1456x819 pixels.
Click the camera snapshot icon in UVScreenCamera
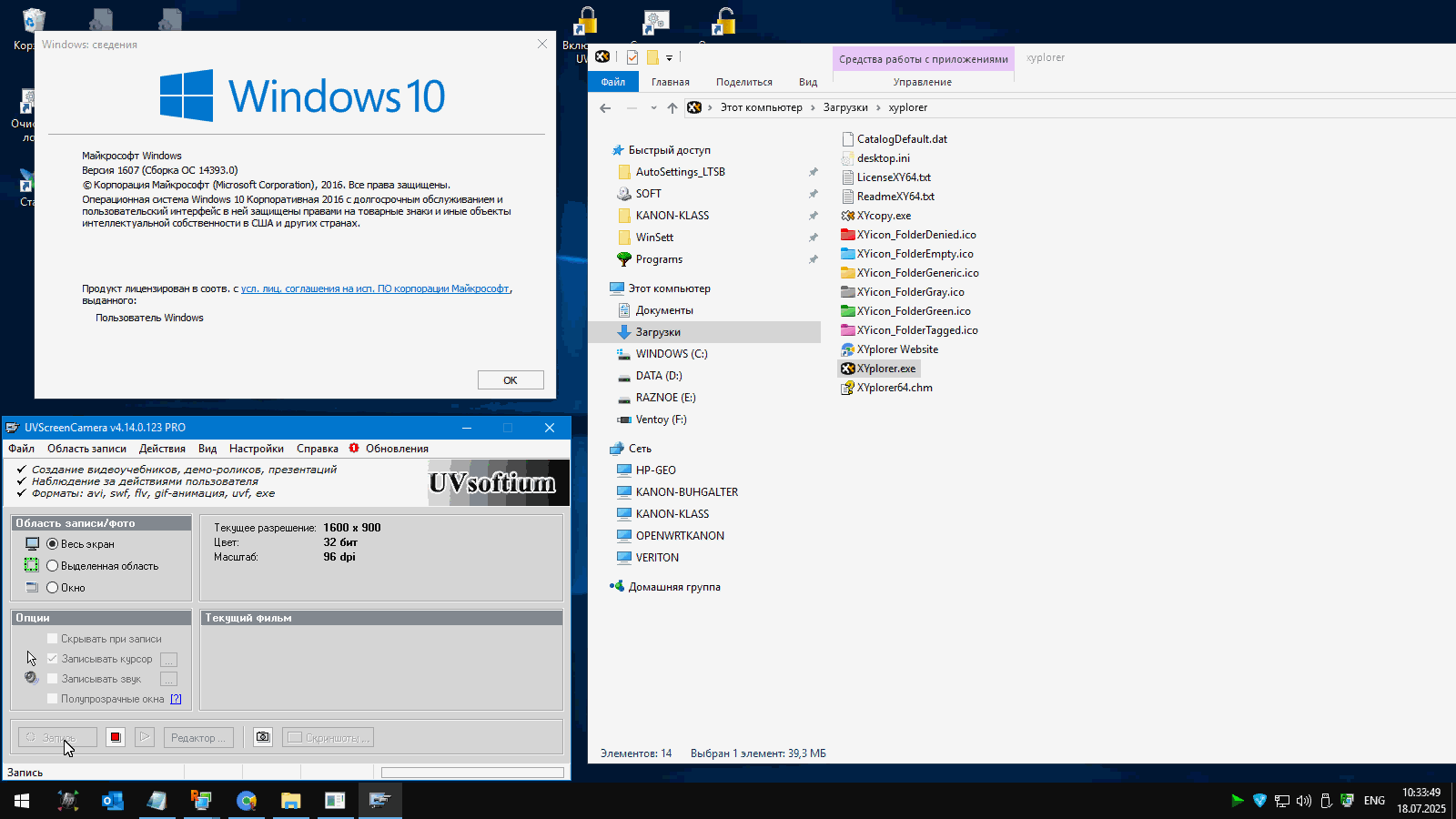(263, 737)
